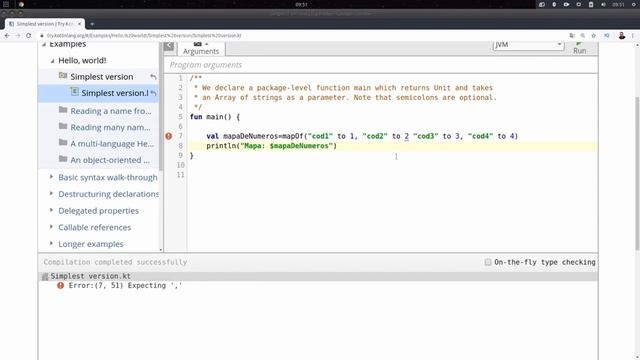Open the Simplest version folder
The width and height of the screenshot is (640, 360).
pos(102,77)
